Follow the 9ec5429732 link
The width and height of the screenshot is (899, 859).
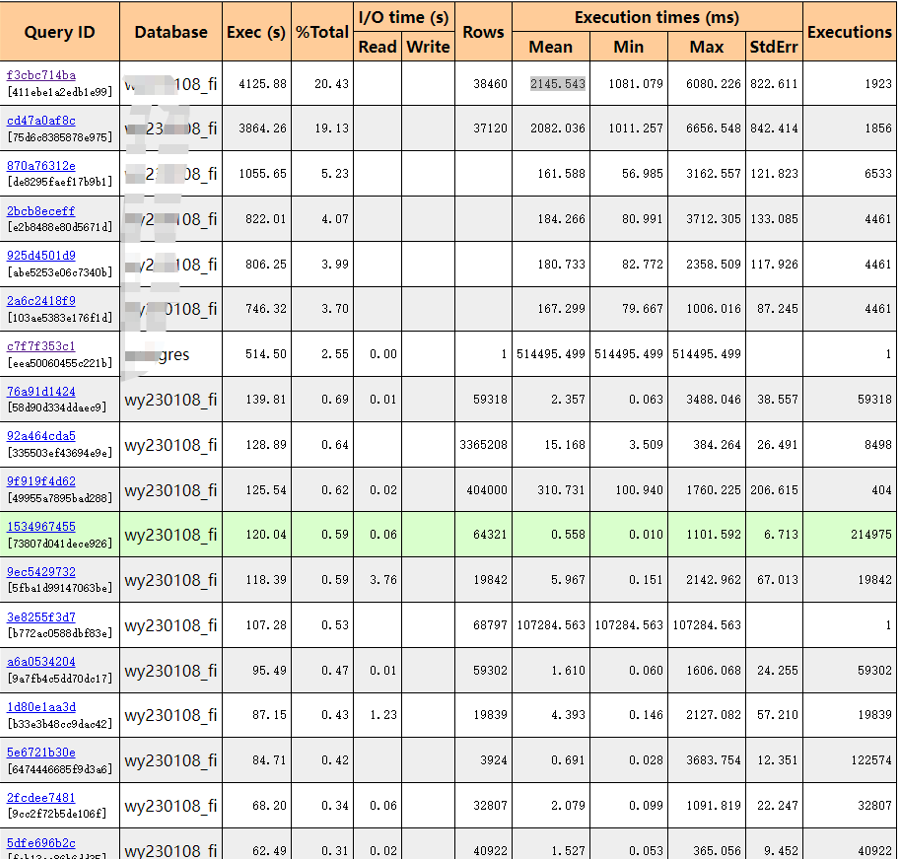[x=41, y=572]
